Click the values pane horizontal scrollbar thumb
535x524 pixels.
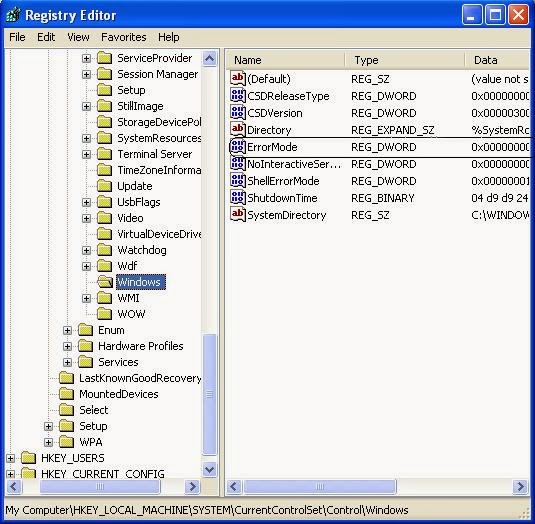click(320, 486)
